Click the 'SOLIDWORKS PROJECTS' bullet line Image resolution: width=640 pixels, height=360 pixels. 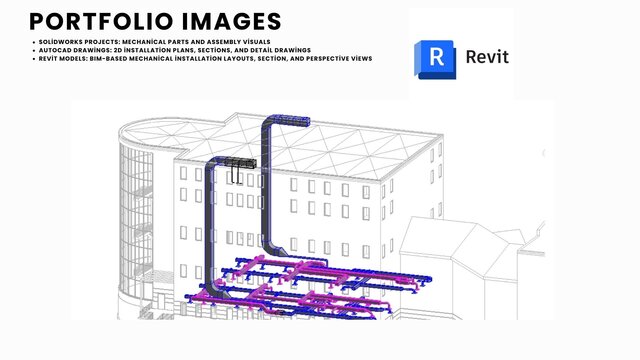coord(154,42)
